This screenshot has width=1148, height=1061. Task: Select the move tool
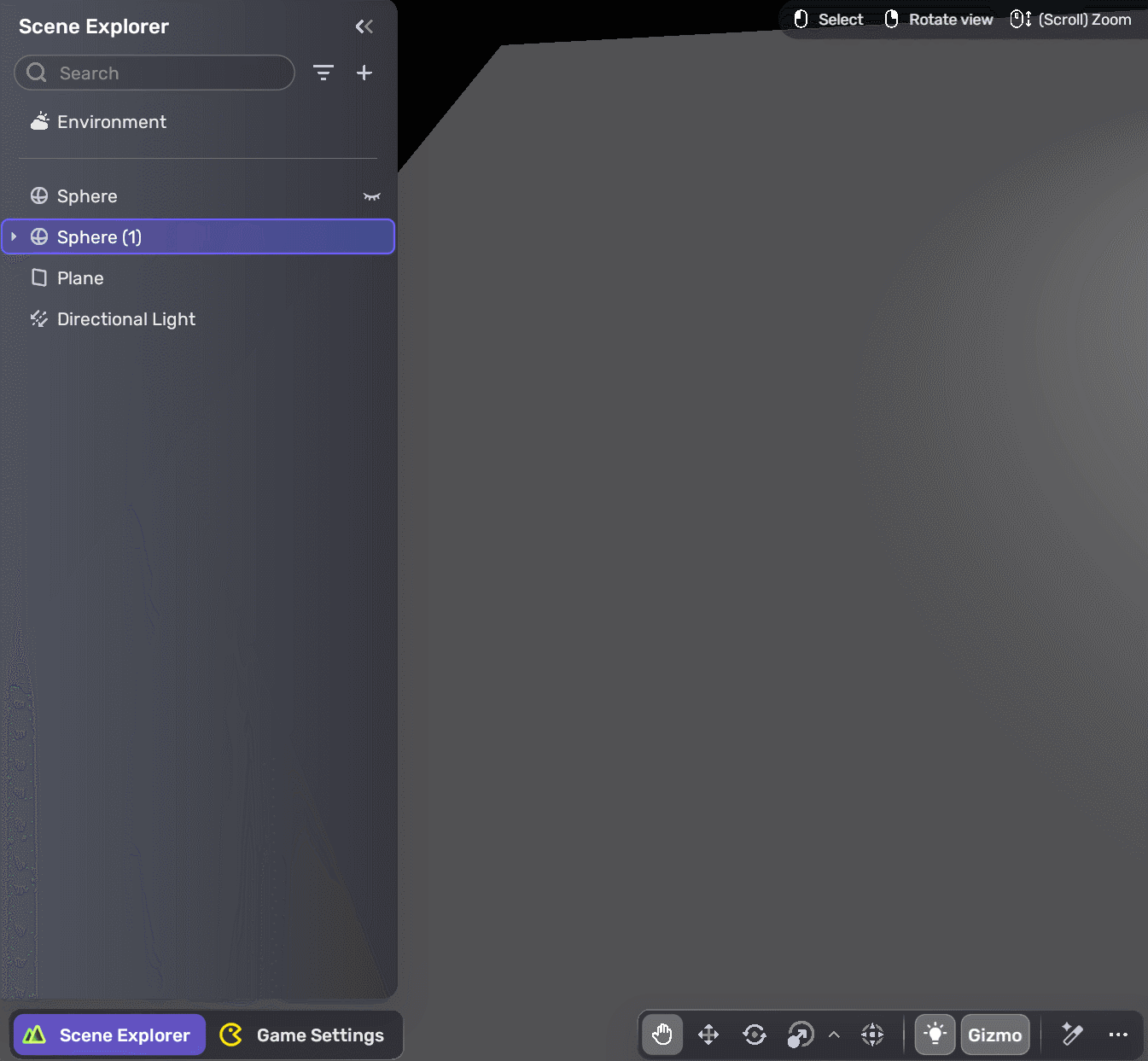click(x=708, y=1035)
